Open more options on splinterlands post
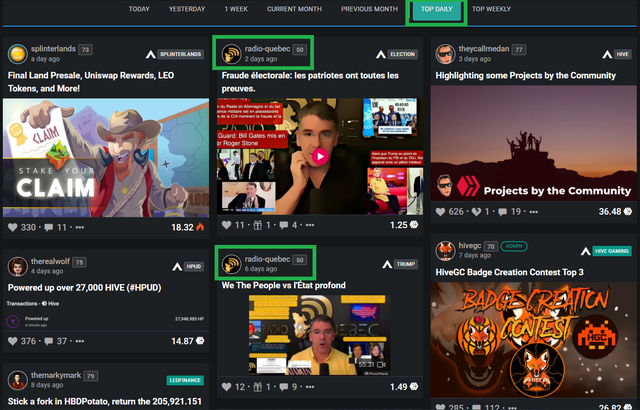The height and width of the screenshot is (410, 640). pos(80,228)
